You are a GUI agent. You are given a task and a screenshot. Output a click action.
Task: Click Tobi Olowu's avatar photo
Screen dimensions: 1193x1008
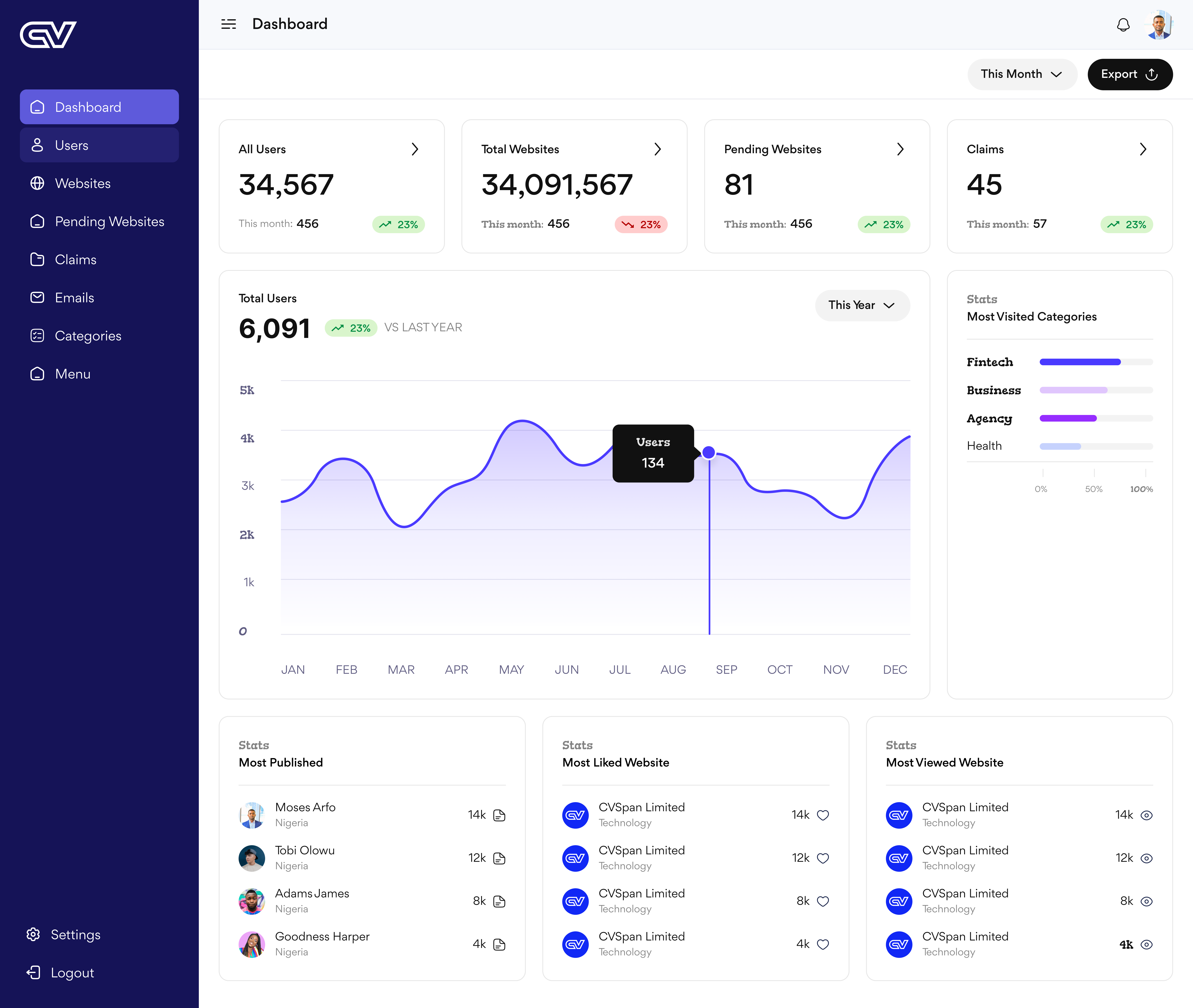(x=251, y=858)
